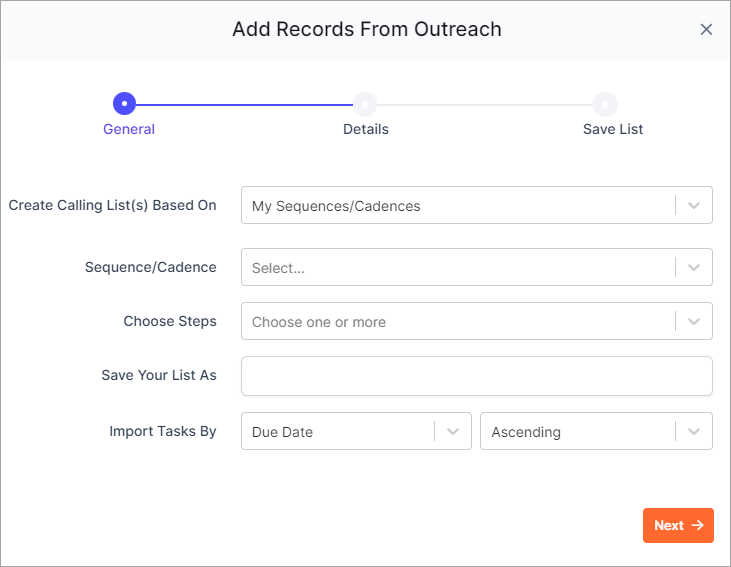Click the Ascending order selector
Image resolution: width=731 pixels, height=567 pixels.
coord(596,431)
